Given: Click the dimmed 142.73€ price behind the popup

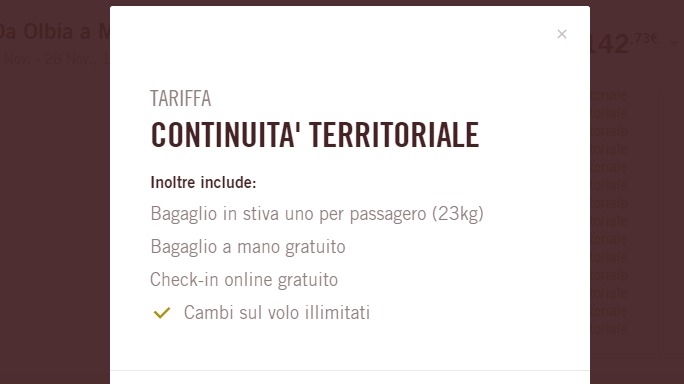Looking at the screenshot, I should tap(624, 43).
